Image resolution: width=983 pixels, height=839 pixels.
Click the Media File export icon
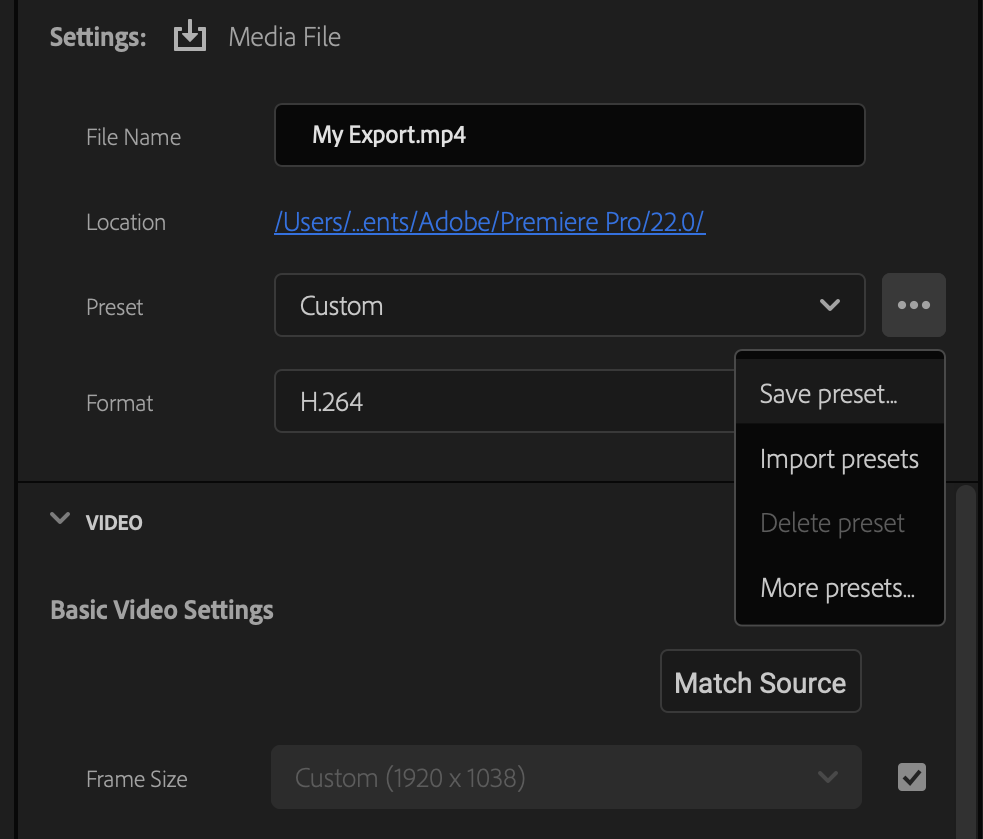(189, 38)
